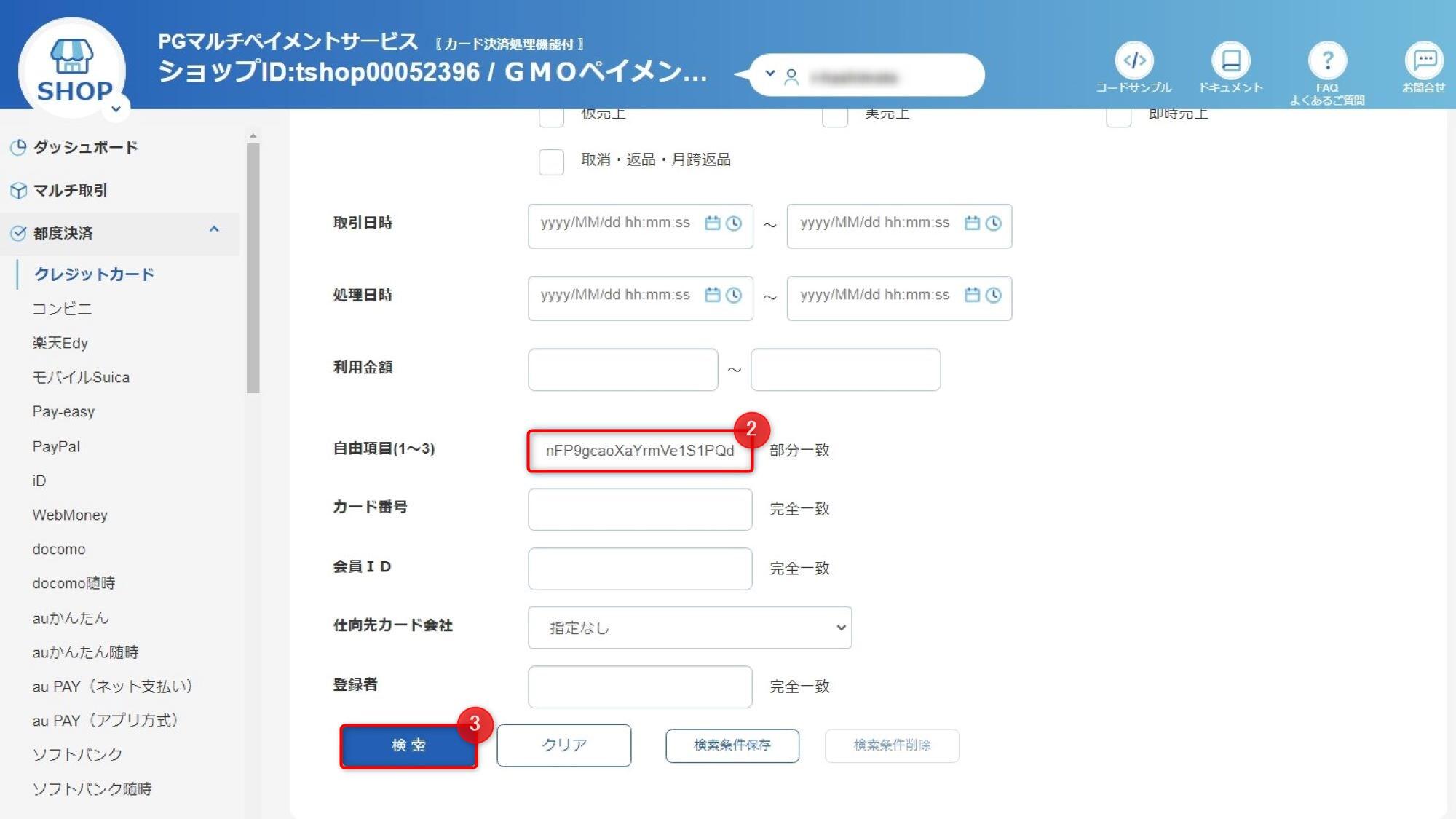Open the 仕向先カード会社 dropdown
This screenshot has height=819, width=1456.
coord(689,627)
